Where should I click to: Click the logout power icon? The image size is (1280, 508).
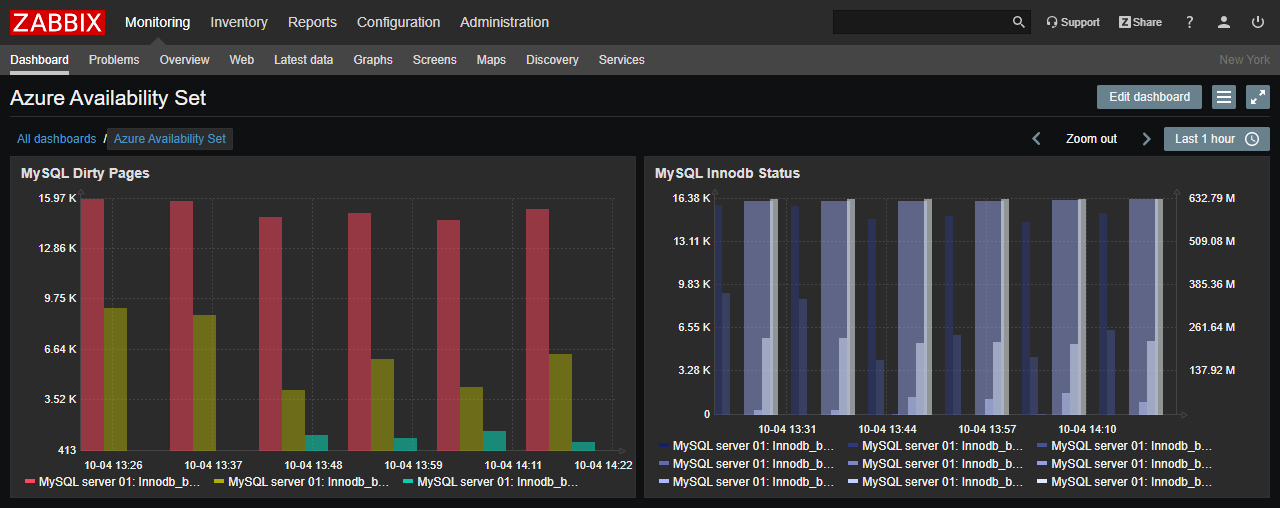point(1258,22)
